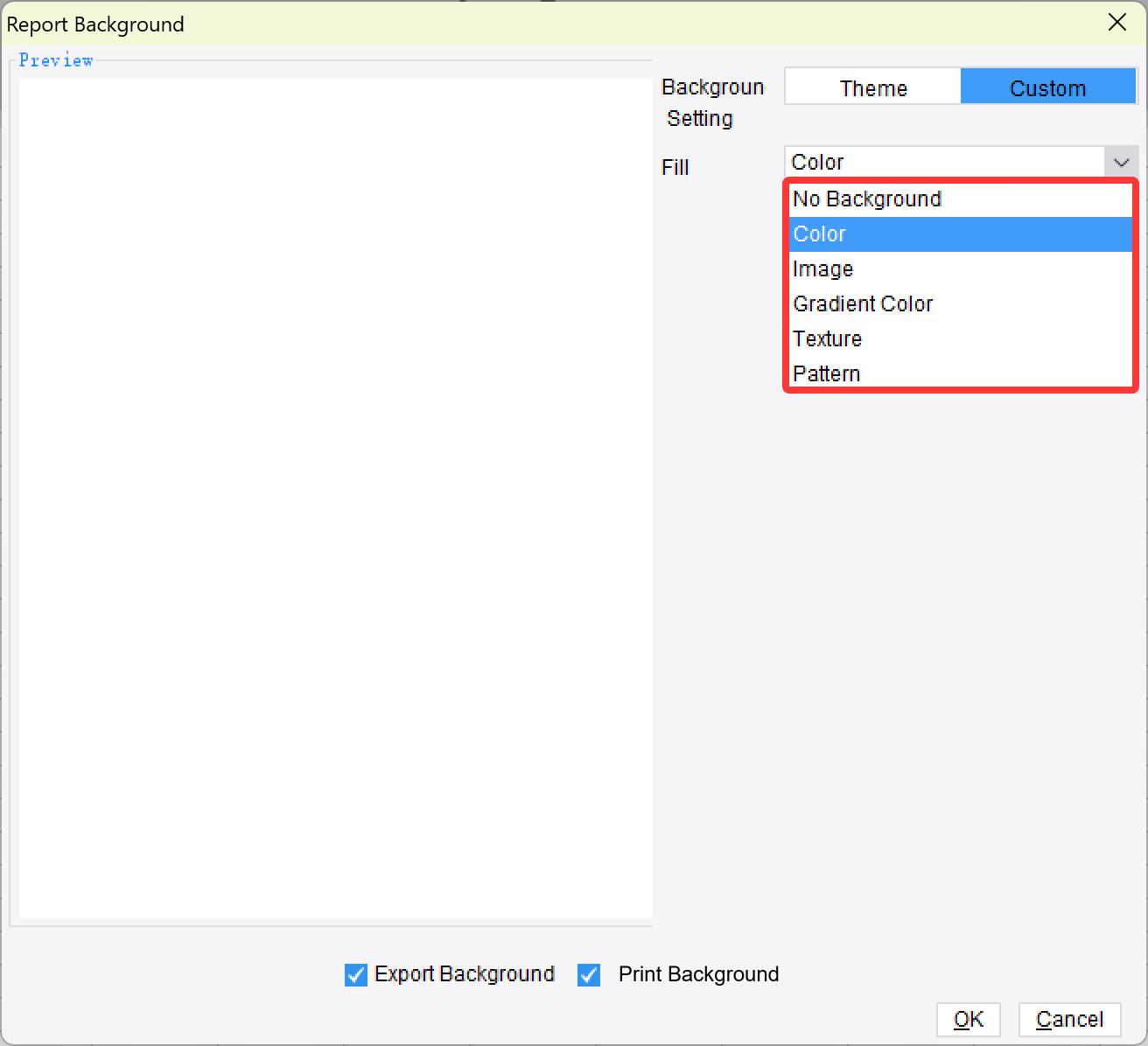
Task: Close the Report Background window
Action: click(1117, 23)
